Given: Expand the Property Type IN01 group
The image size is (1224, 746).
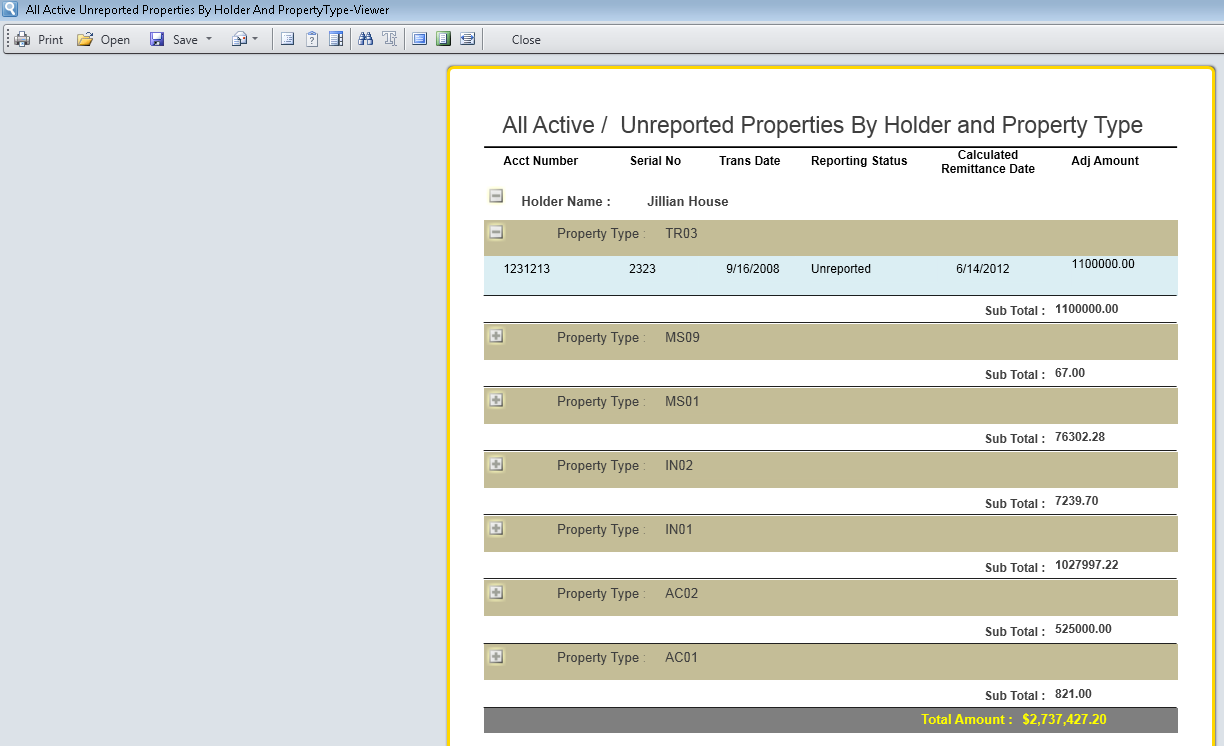Looking at the screenshot, I should [496, 528].
